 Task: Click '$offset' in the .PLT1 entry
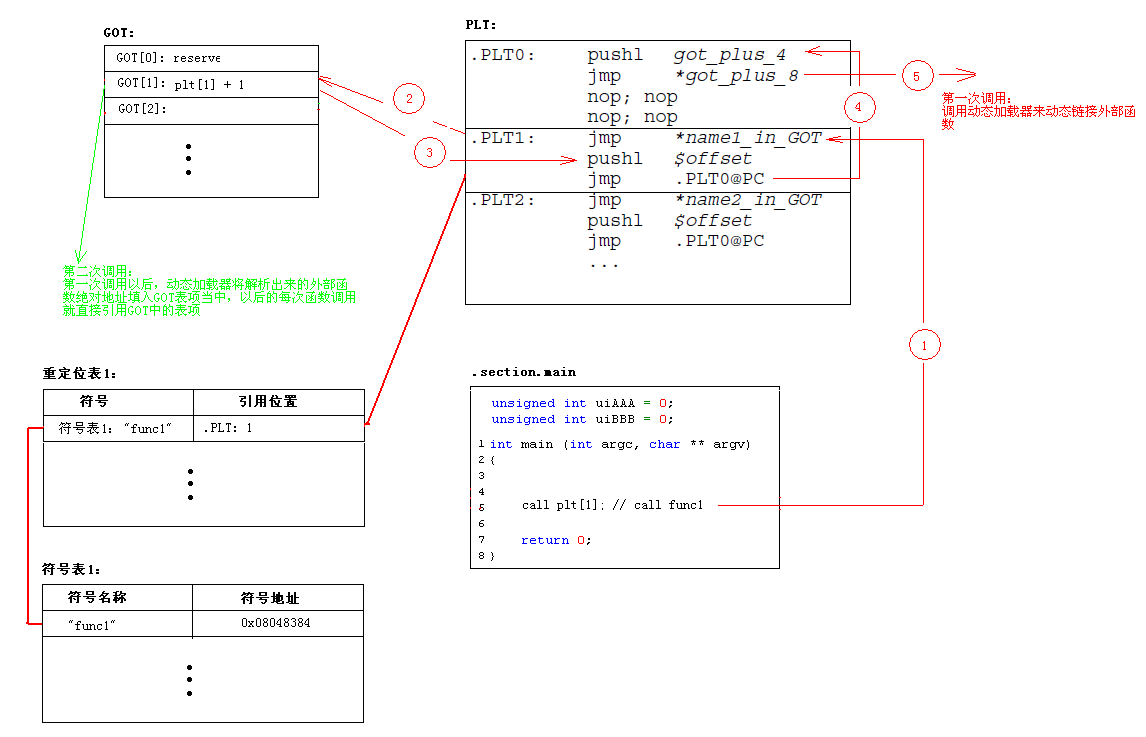click(x=713, y=159)
